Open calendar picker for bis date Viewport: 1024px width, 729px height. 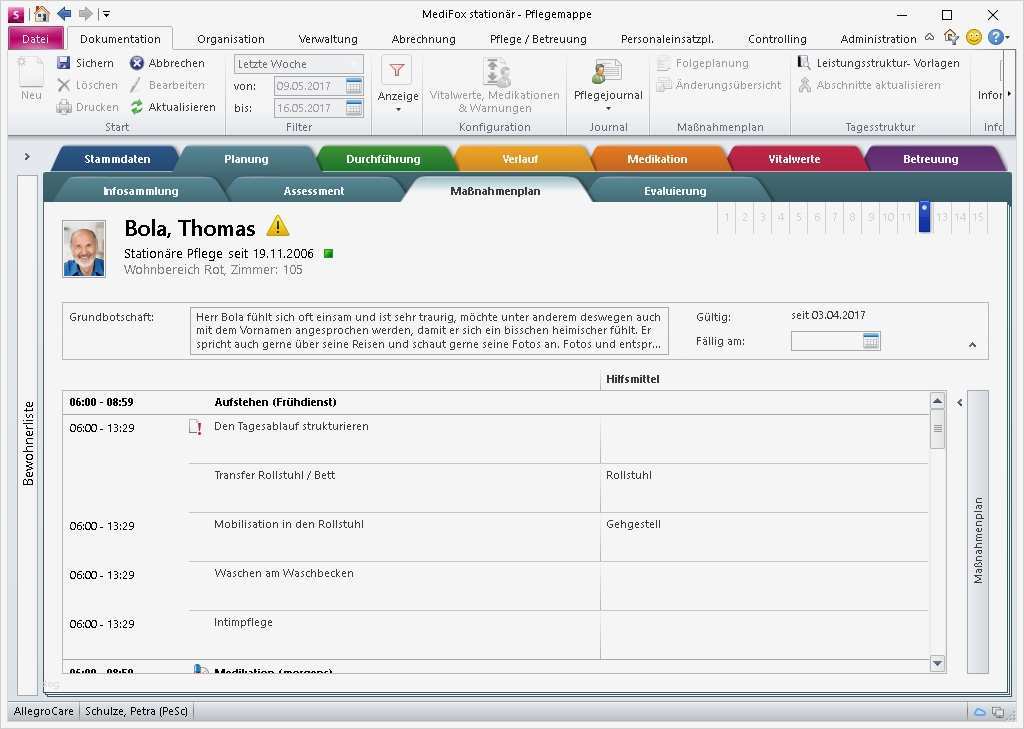pyautogui.click(x=354, y=108)
